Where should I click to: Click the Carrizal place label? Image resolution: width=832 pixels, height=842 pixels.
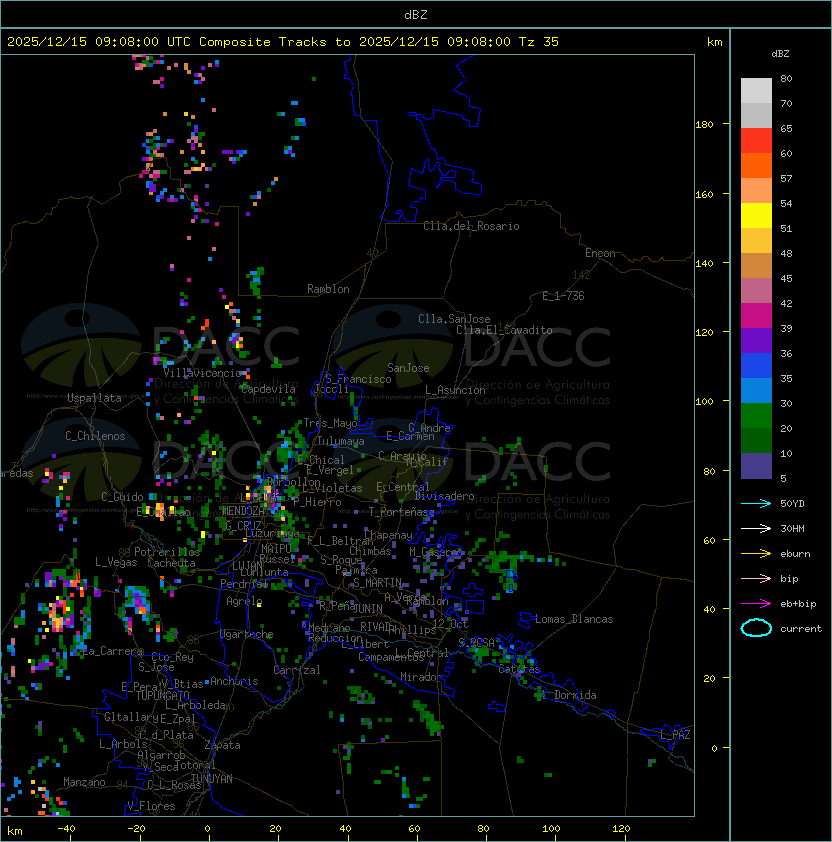coord(297,670)
